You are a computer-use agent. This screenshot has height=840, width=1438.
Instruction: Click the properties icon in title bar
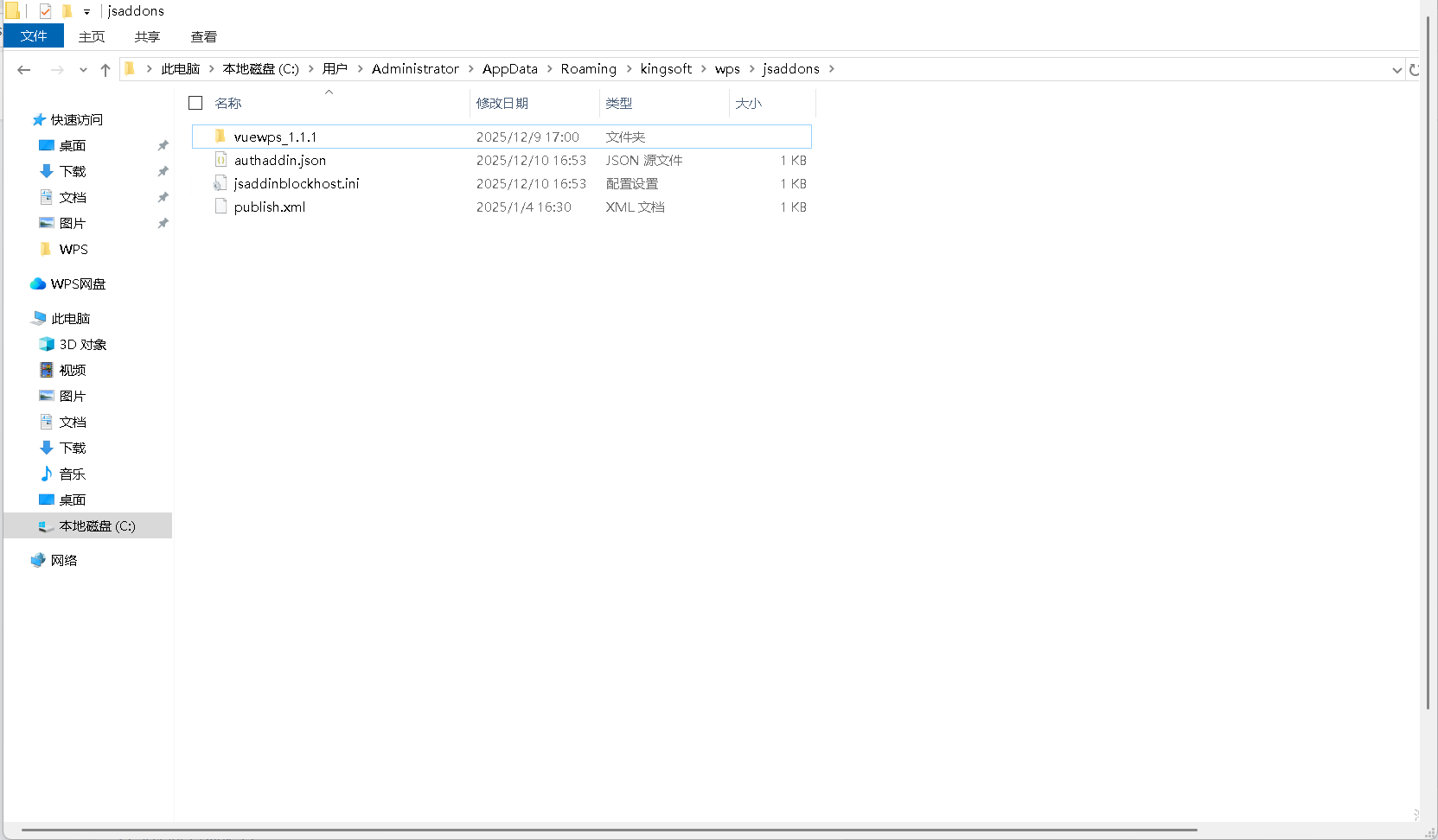(x=46, y=11)
